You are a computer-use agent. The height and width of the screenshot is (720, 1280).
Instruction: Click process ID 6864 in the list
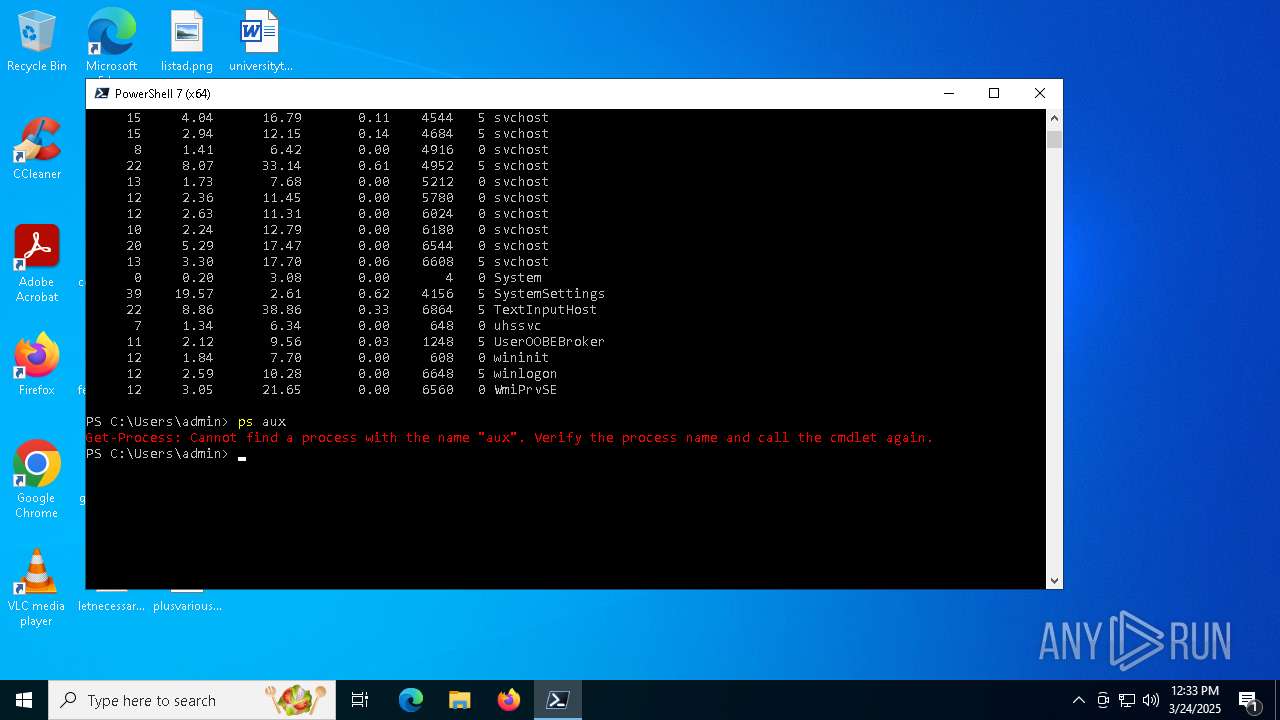(437, 309)
